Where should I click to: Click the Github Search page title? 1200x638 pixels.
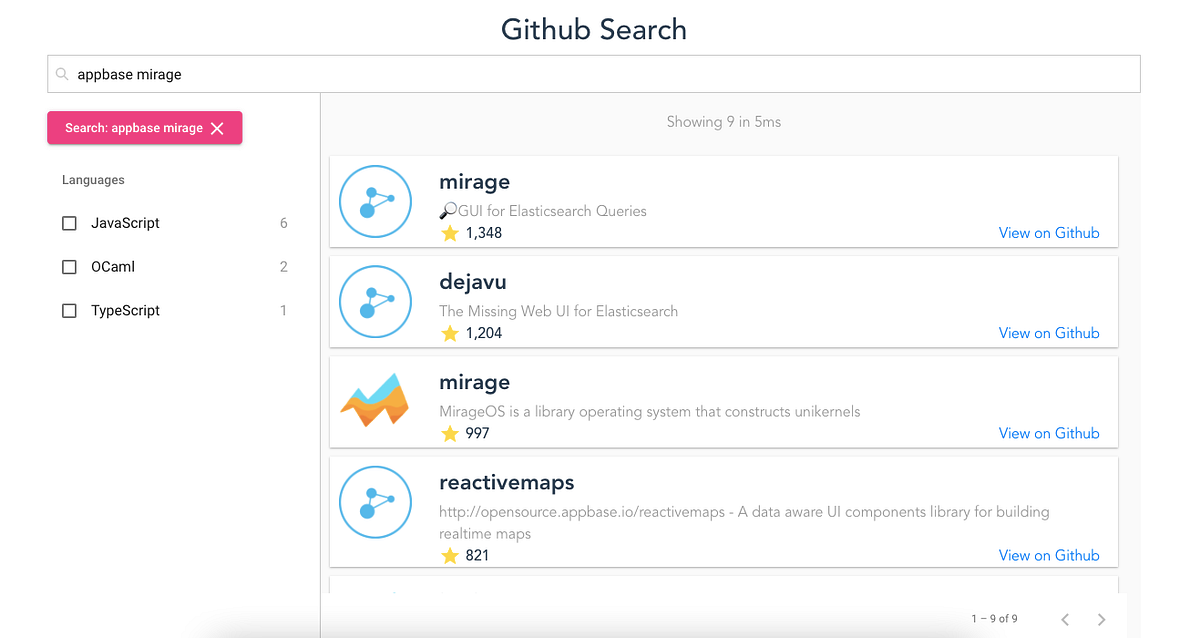pos(593,29)
